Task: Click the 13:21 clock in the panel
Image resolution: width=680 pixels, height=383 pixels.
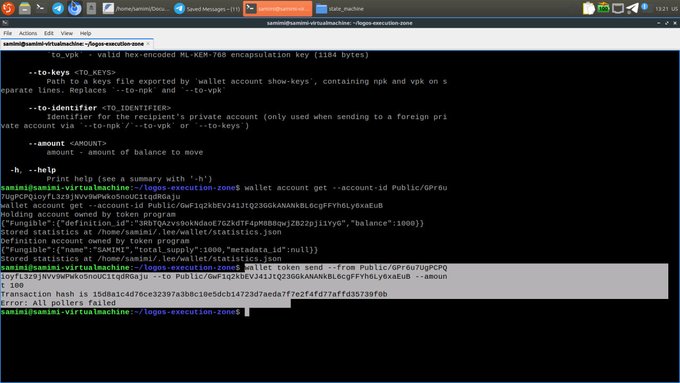Action: (x=661, y=9)
